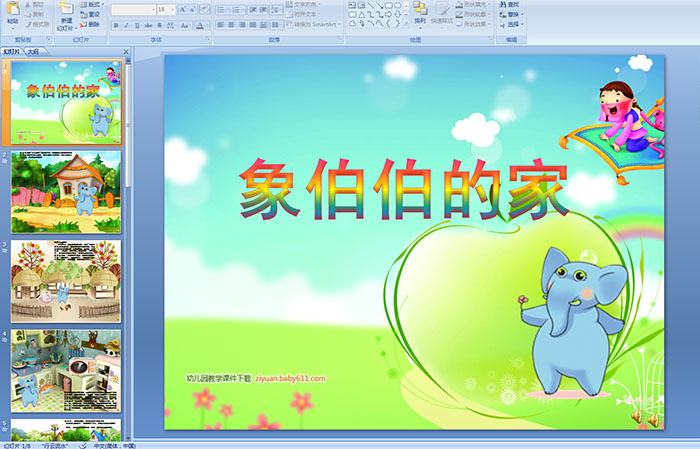Switch to the Outline (大纲) tab

[34, 51]
